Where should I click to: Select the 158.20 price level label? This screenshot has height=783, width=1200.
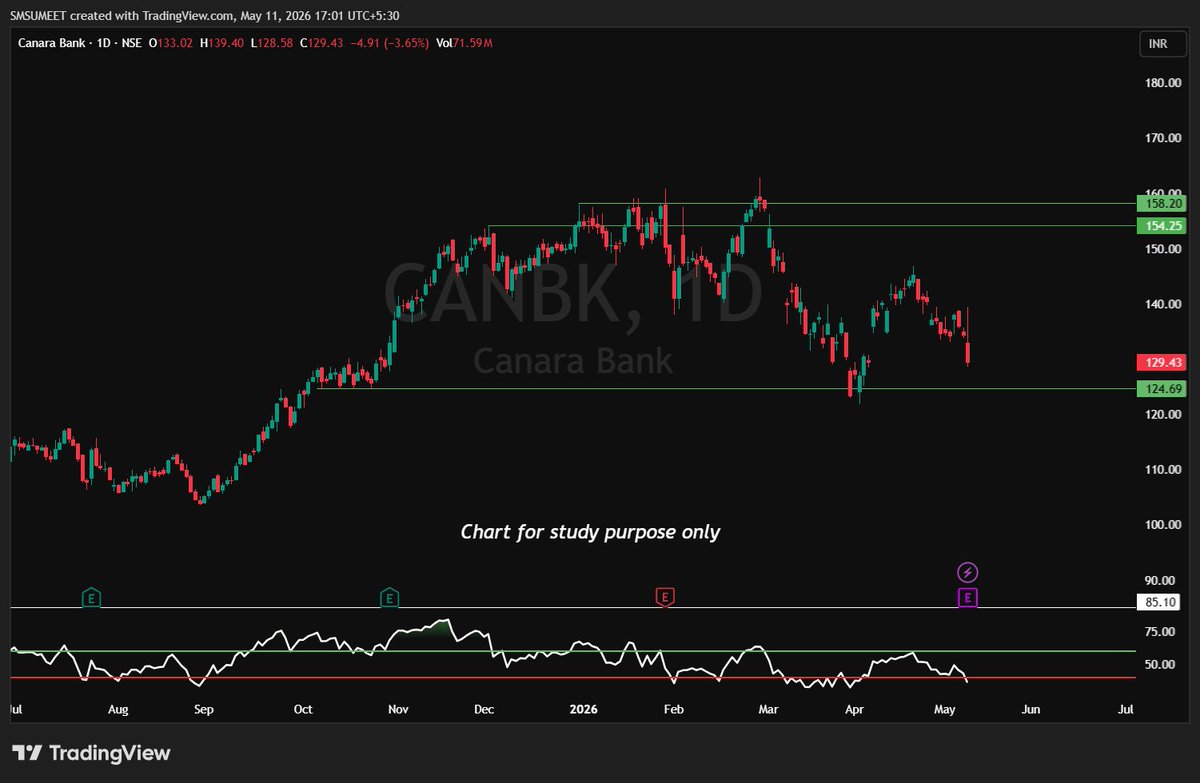coord(1161,203)
